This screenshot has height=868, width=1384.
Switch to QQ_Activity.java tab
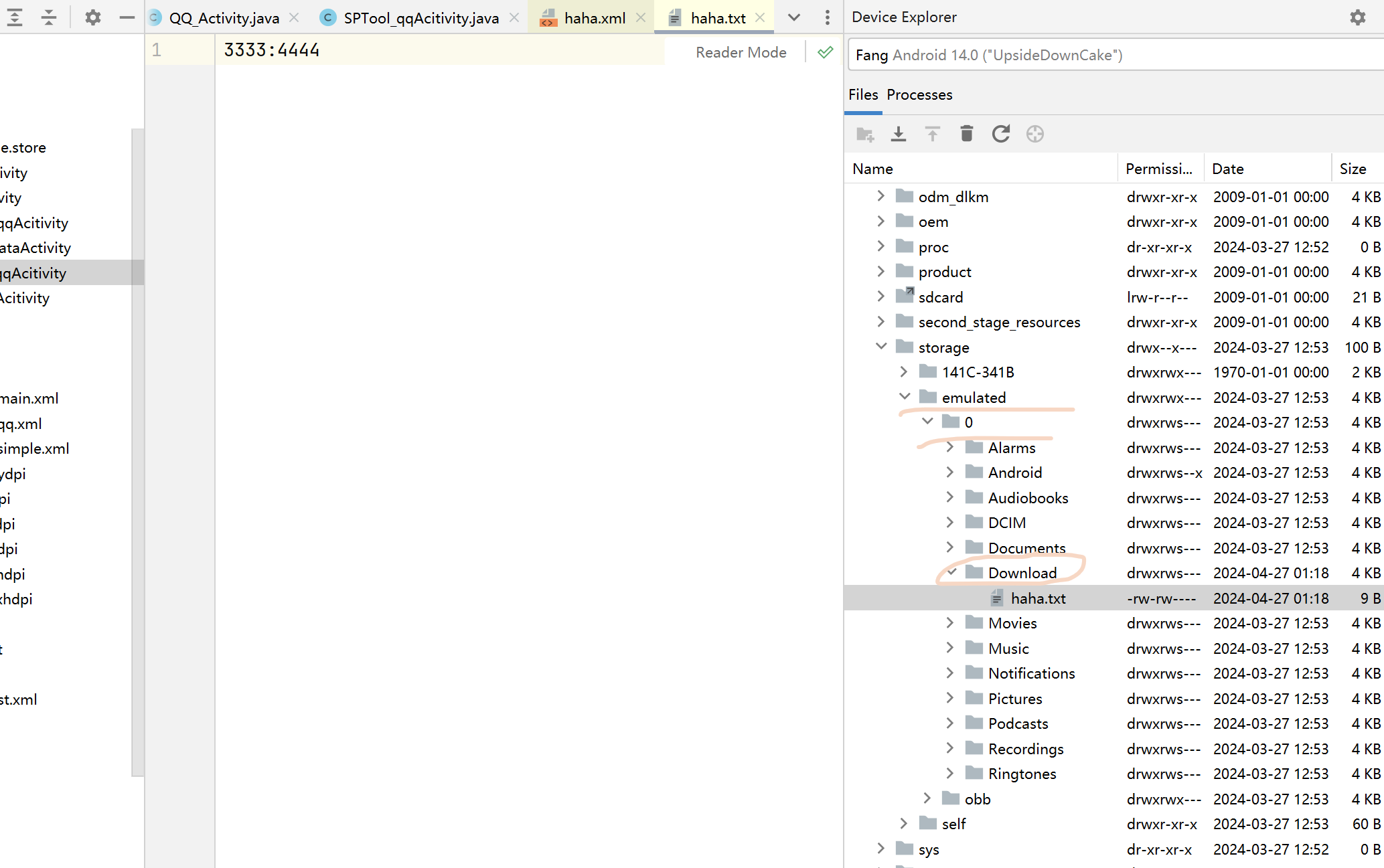click(x=224, y=18)
